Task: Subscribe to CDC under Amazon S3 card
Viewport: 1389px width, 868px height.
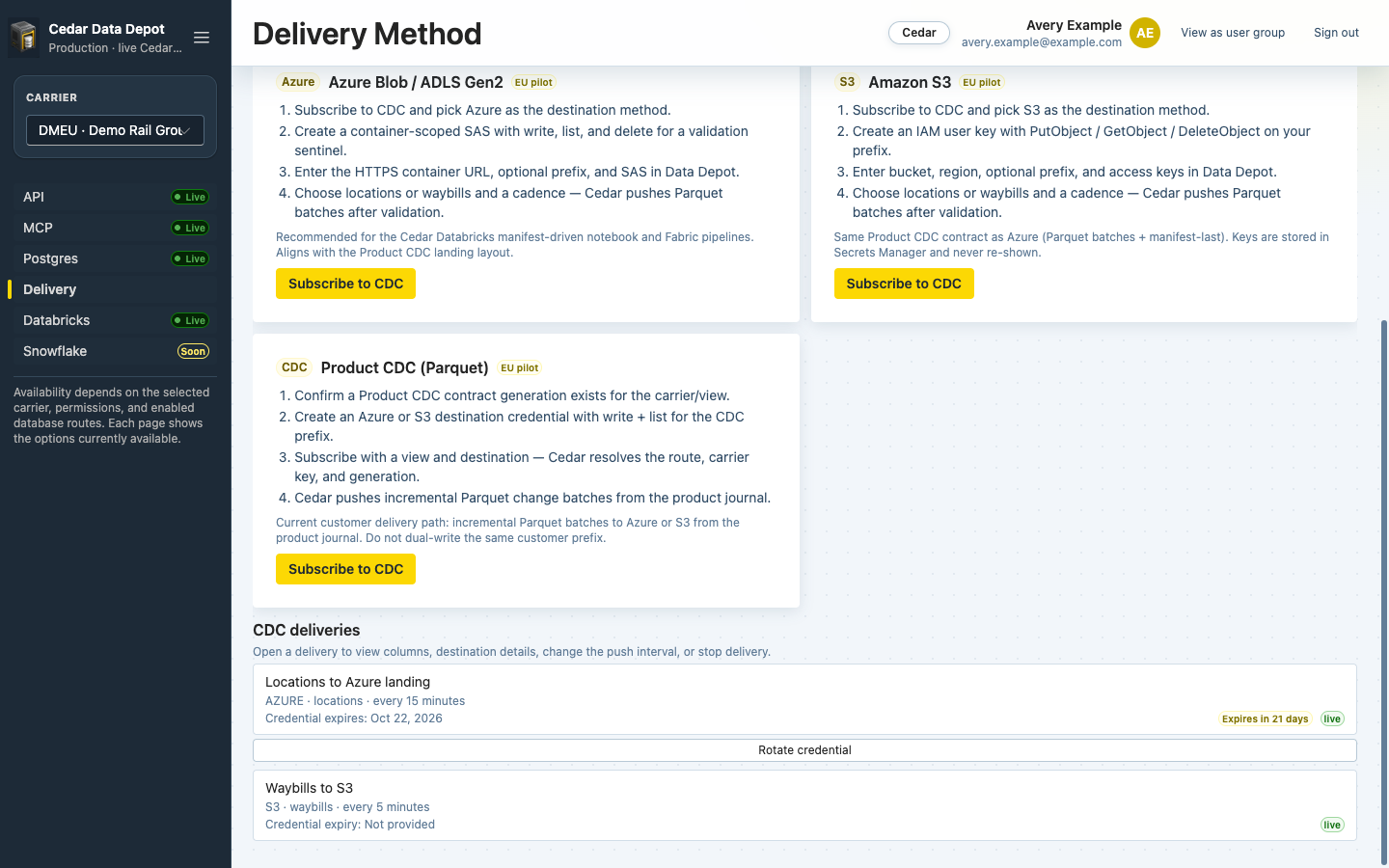Action: click(x=904, y=284)
